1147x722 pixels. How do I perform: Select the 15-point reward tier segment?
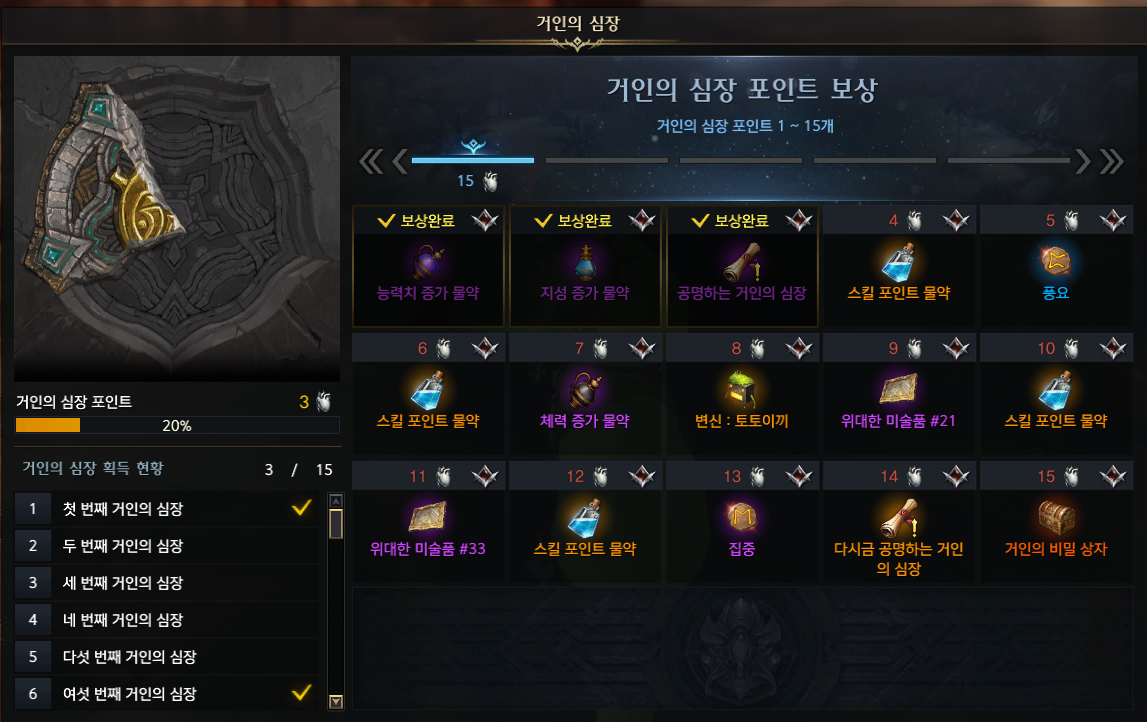[473, 160]
